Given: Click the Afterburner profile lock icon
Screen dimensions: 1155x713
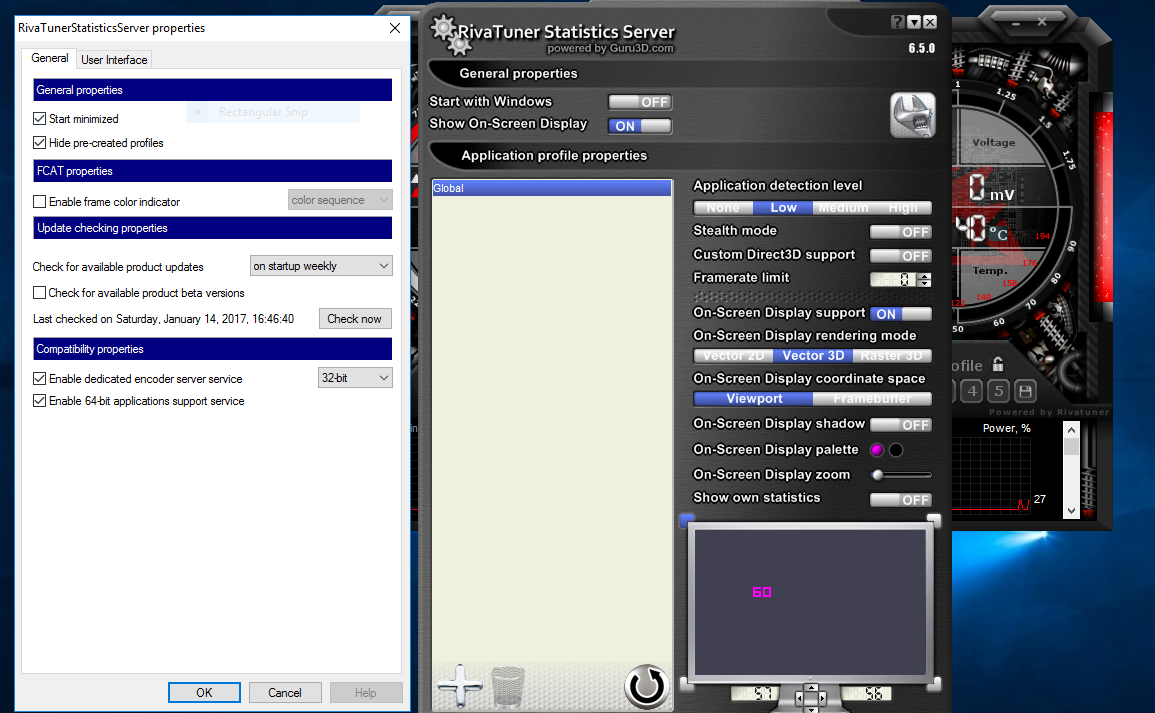Looking at the screenshot, I should (x=997, y=364).
